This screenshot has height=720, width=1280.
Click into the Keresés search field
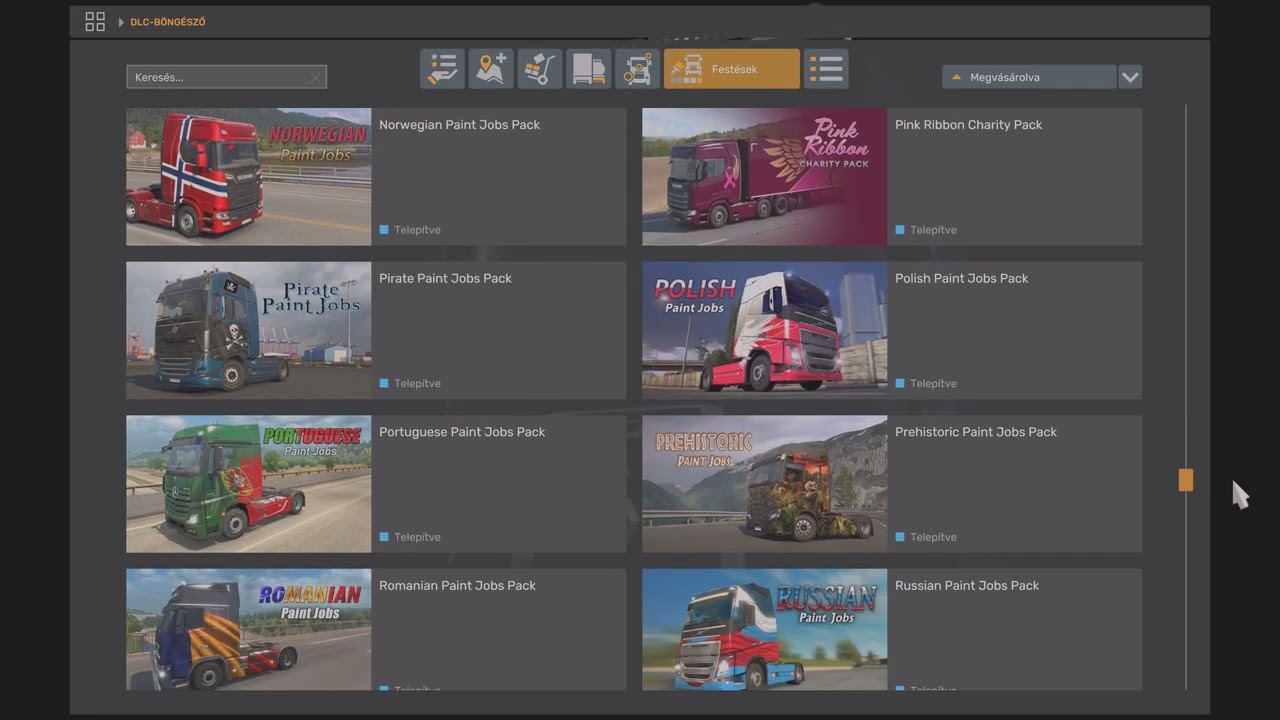pos(226,77)
